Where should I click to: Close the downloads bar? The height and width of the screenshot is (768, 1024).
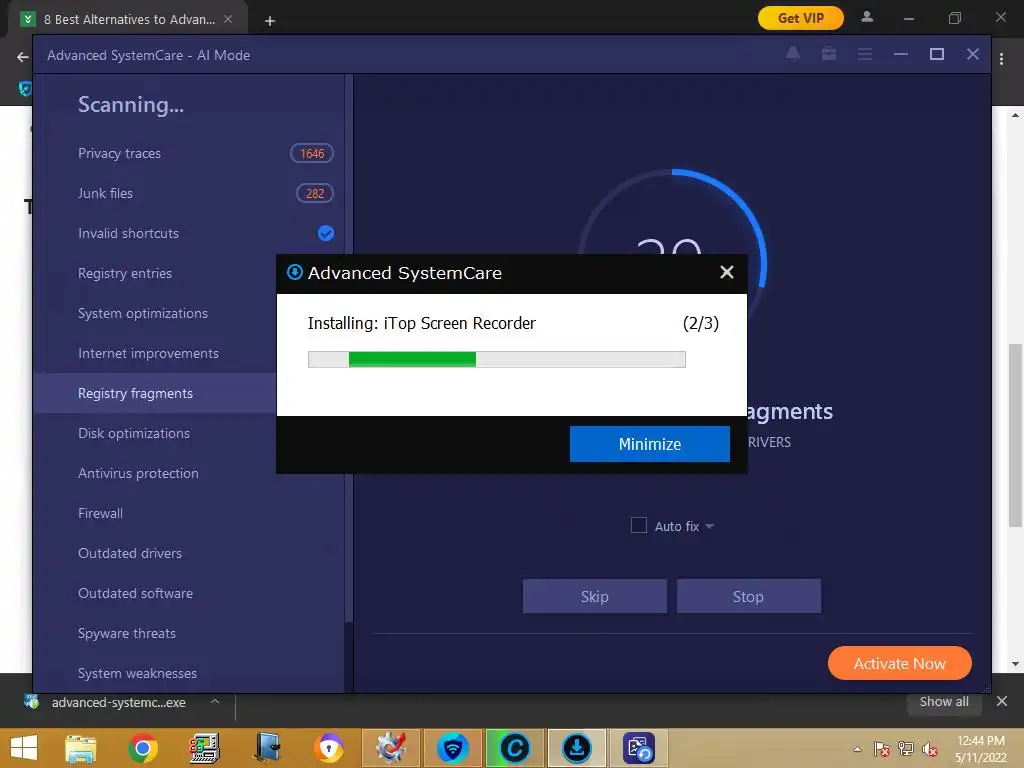tap(1002, 701)
